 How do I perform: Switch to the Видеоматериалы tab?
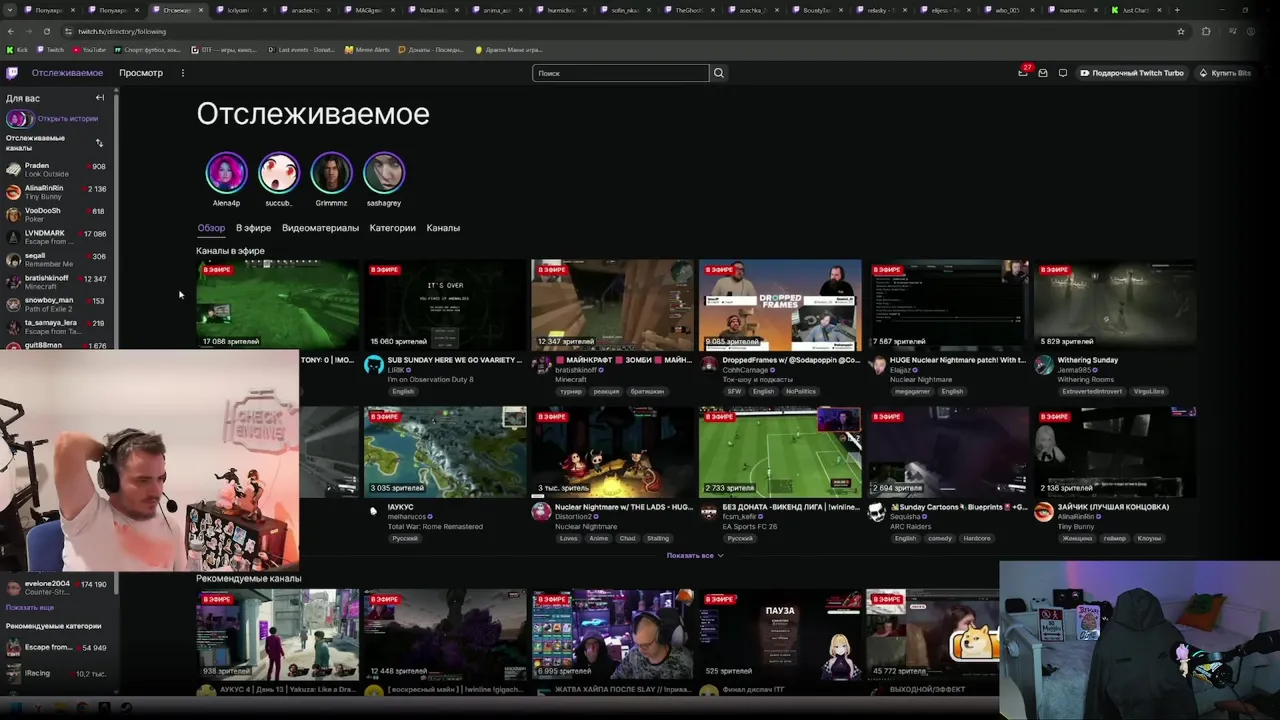click(320, 228)
